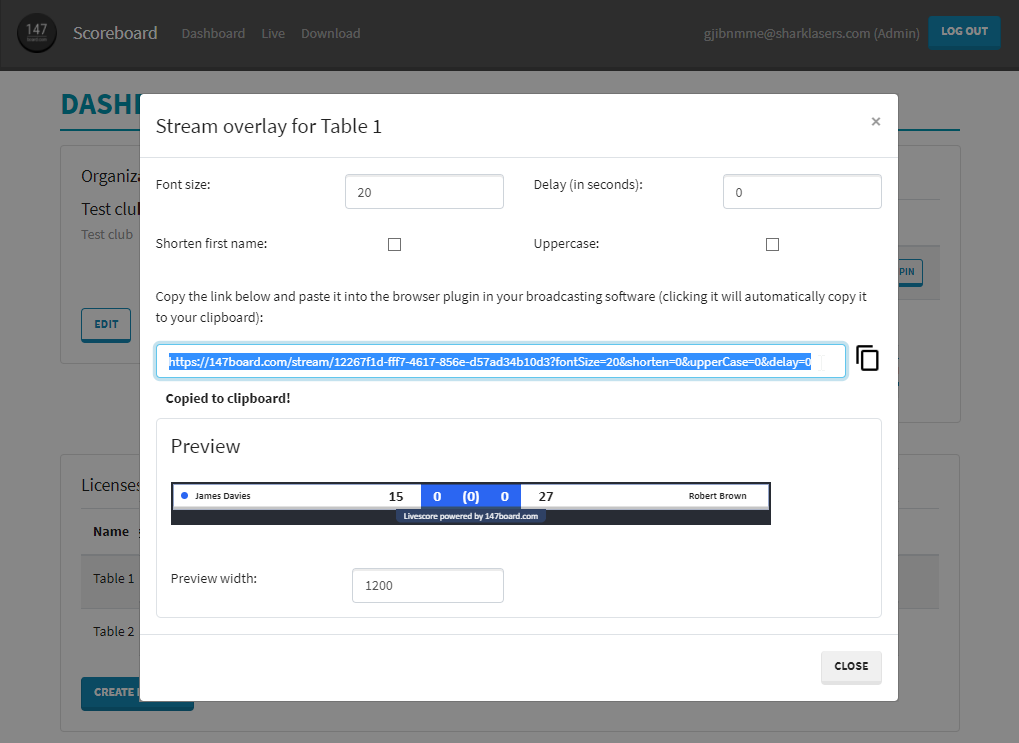Click the blue dot beside James Davies
The image size is (1019, 743).
pyautogui.click(x=185, y=495)
